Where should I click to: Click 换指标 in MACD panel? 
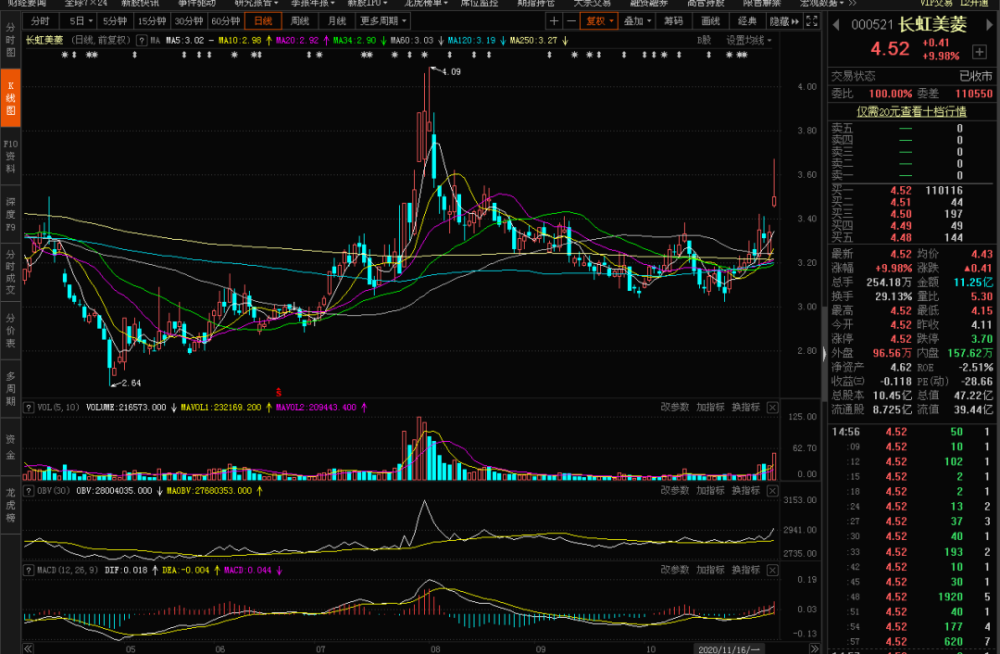(746, 570)
